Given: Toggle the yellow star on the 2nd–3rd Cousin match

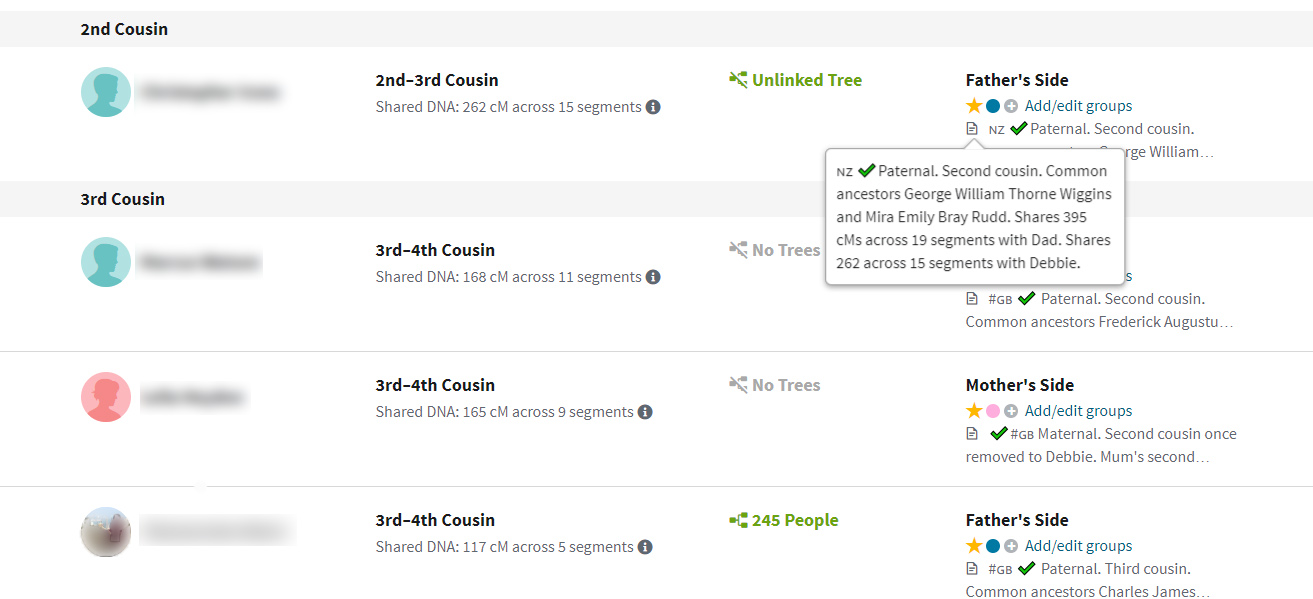Looking at the screenshot, I should [x=974, y=106].
